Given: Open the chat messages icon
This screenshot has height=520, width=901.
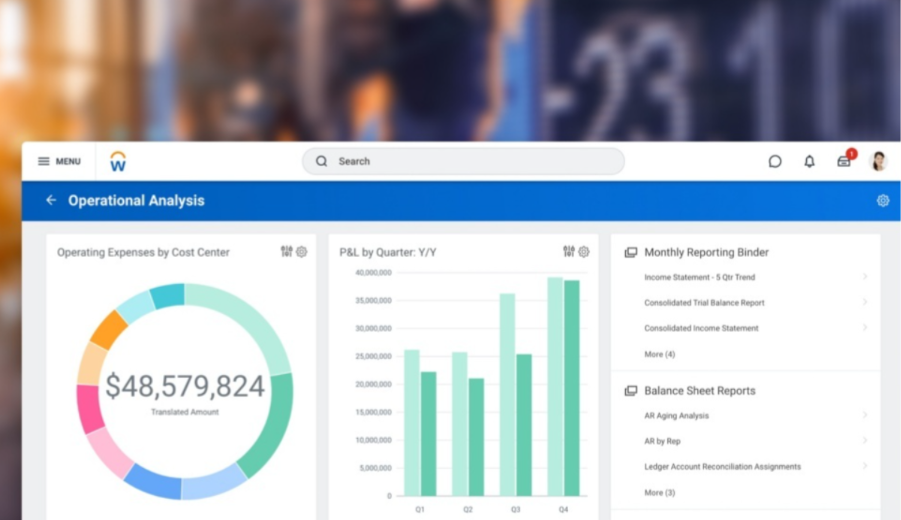Looking at the screenshot, I should click(775, 161).
